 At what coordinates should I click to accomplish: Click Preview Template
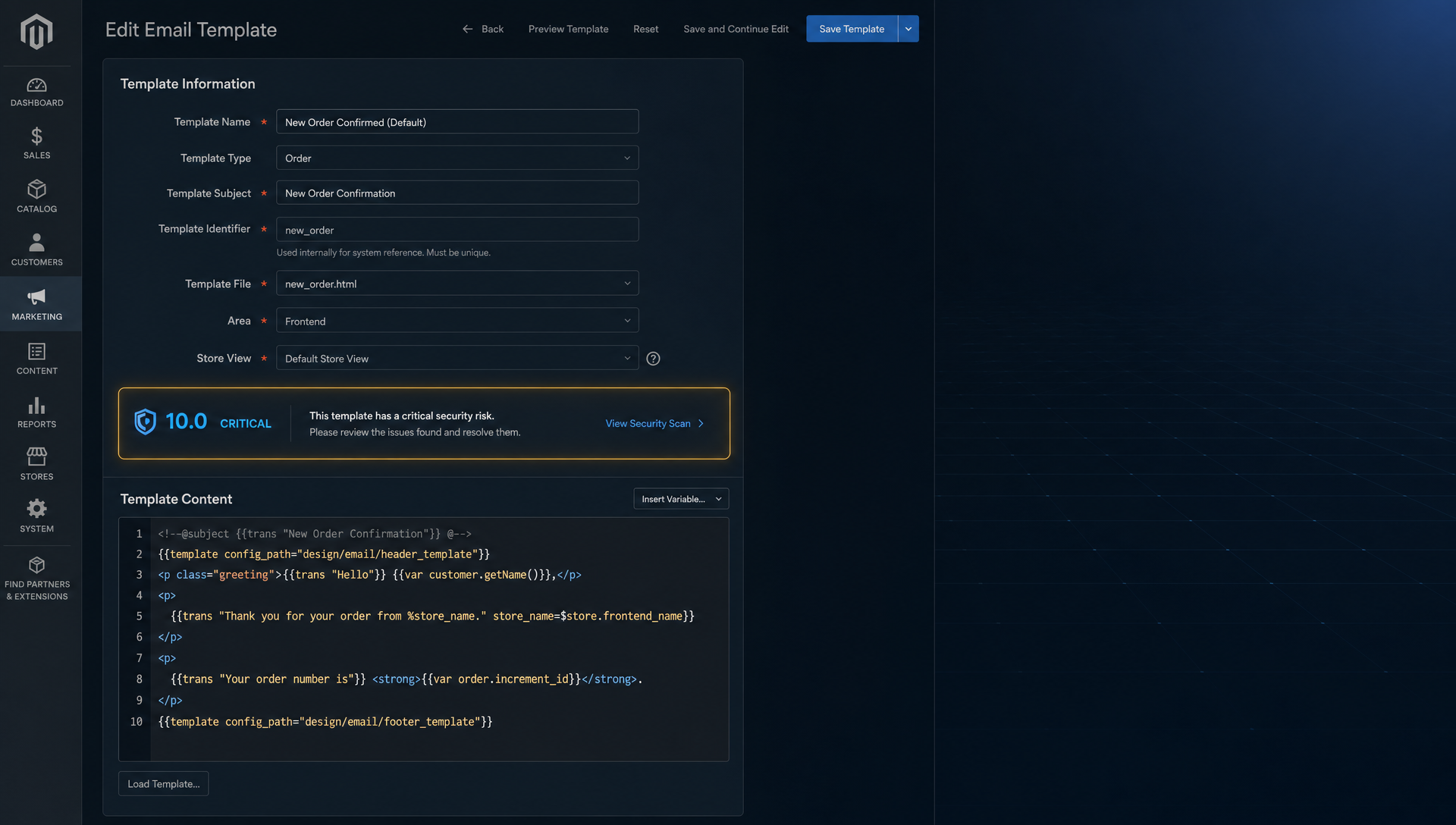[x=568, y=29]
